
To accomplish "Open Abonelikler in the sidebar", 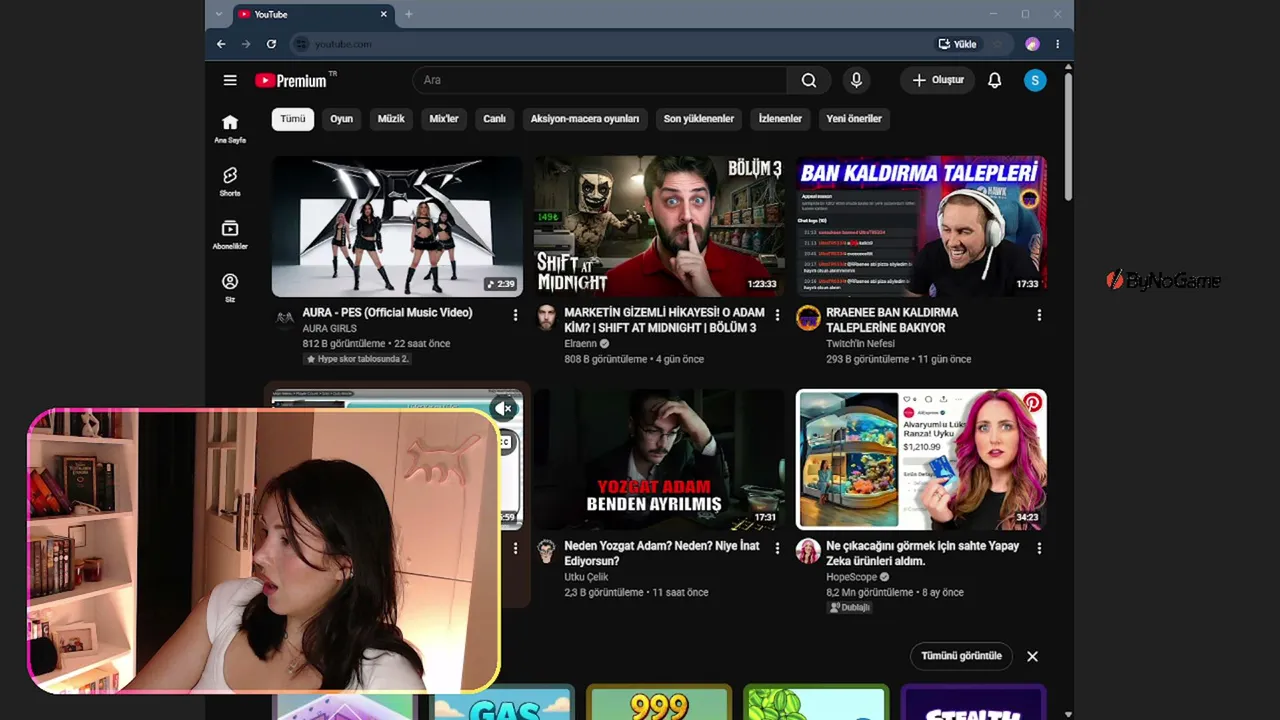I will tap(230, 234).
